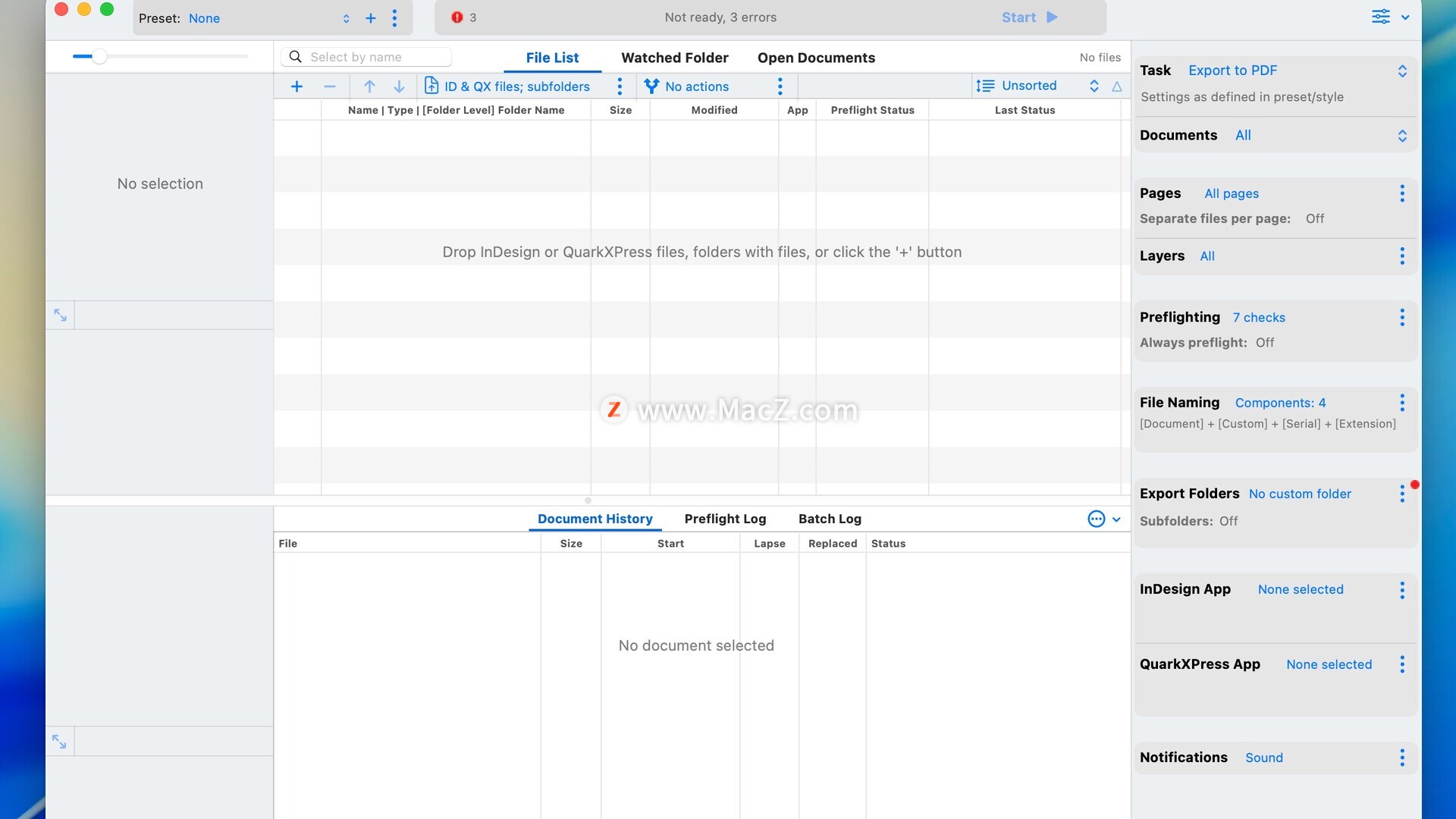Open the log options ellipsis circle icon
The image size is (1456, 819).
[x=1096, y=519]
